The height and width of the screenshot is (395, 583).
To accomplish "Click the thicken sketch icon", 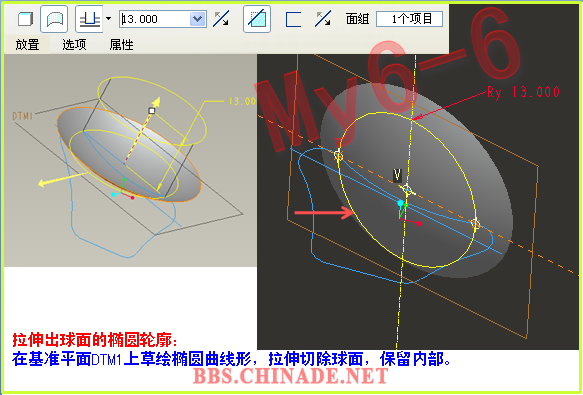I will pos(293,19).
